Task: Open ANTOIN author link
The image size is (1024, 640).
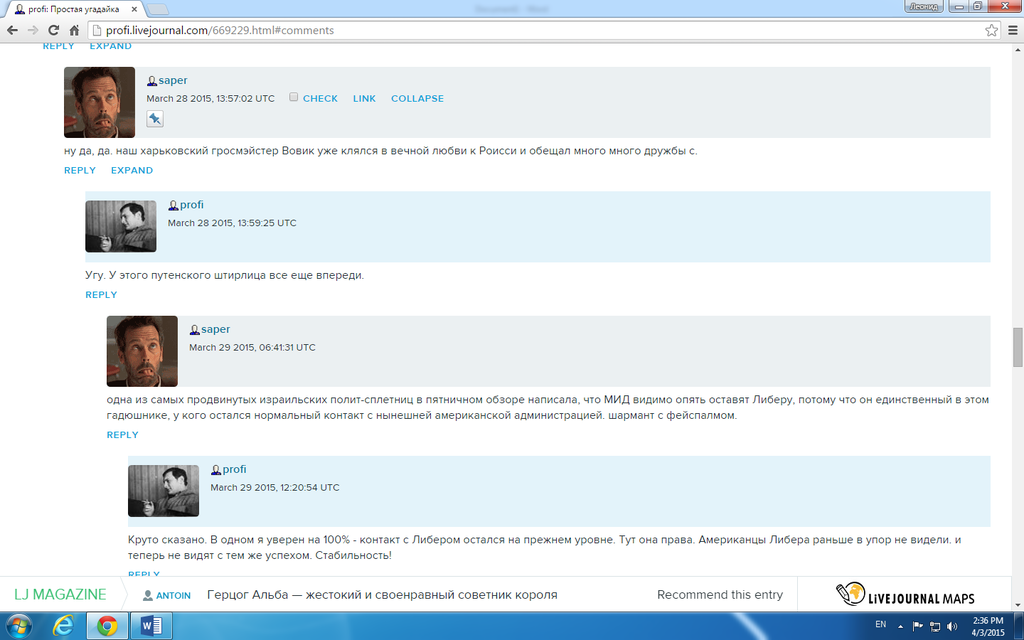Action: [x=173, y=596]
